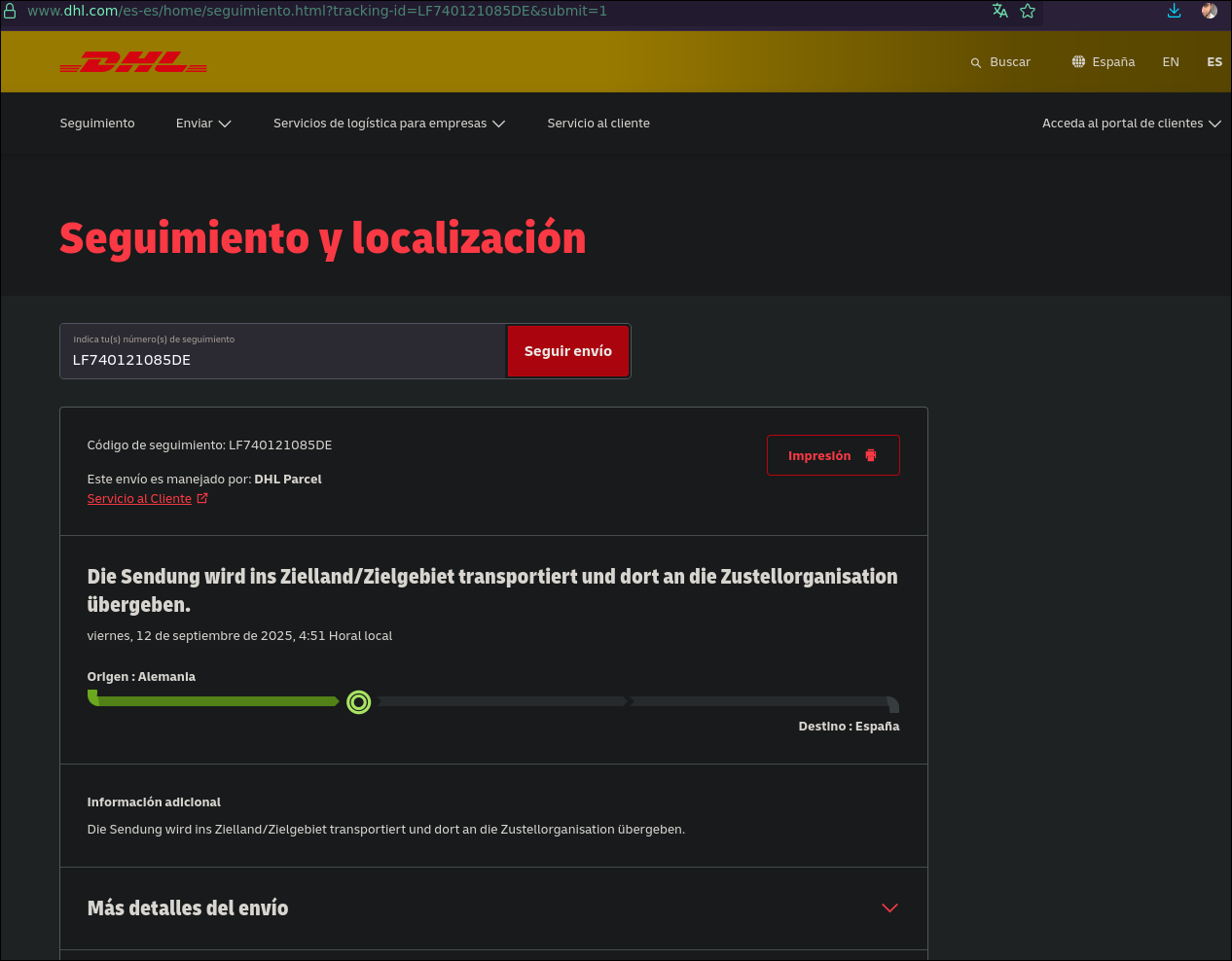Click the translate page icon in address bar
1232x961 pixels.
(1000, 11)
